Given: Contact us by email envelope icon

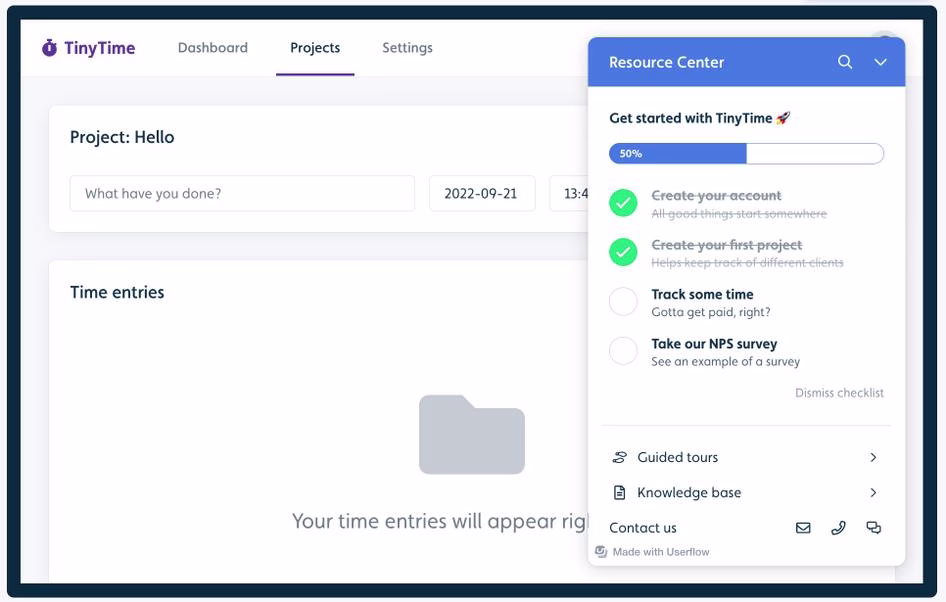Looking at the screenshot, I should click(x=803, y=528).
